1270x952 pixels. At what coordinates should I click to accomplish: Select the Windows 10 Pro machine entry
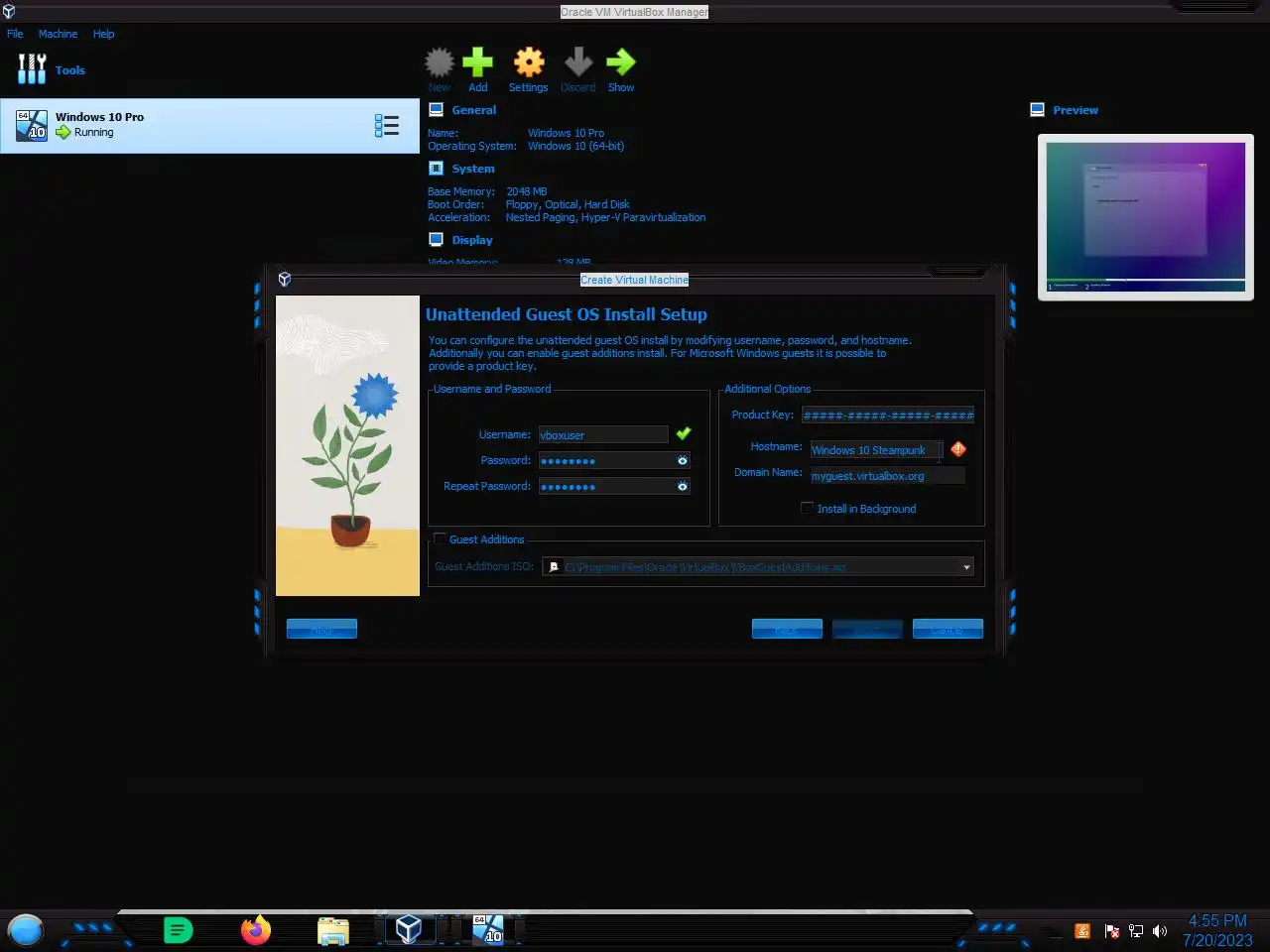coord(209,125)
